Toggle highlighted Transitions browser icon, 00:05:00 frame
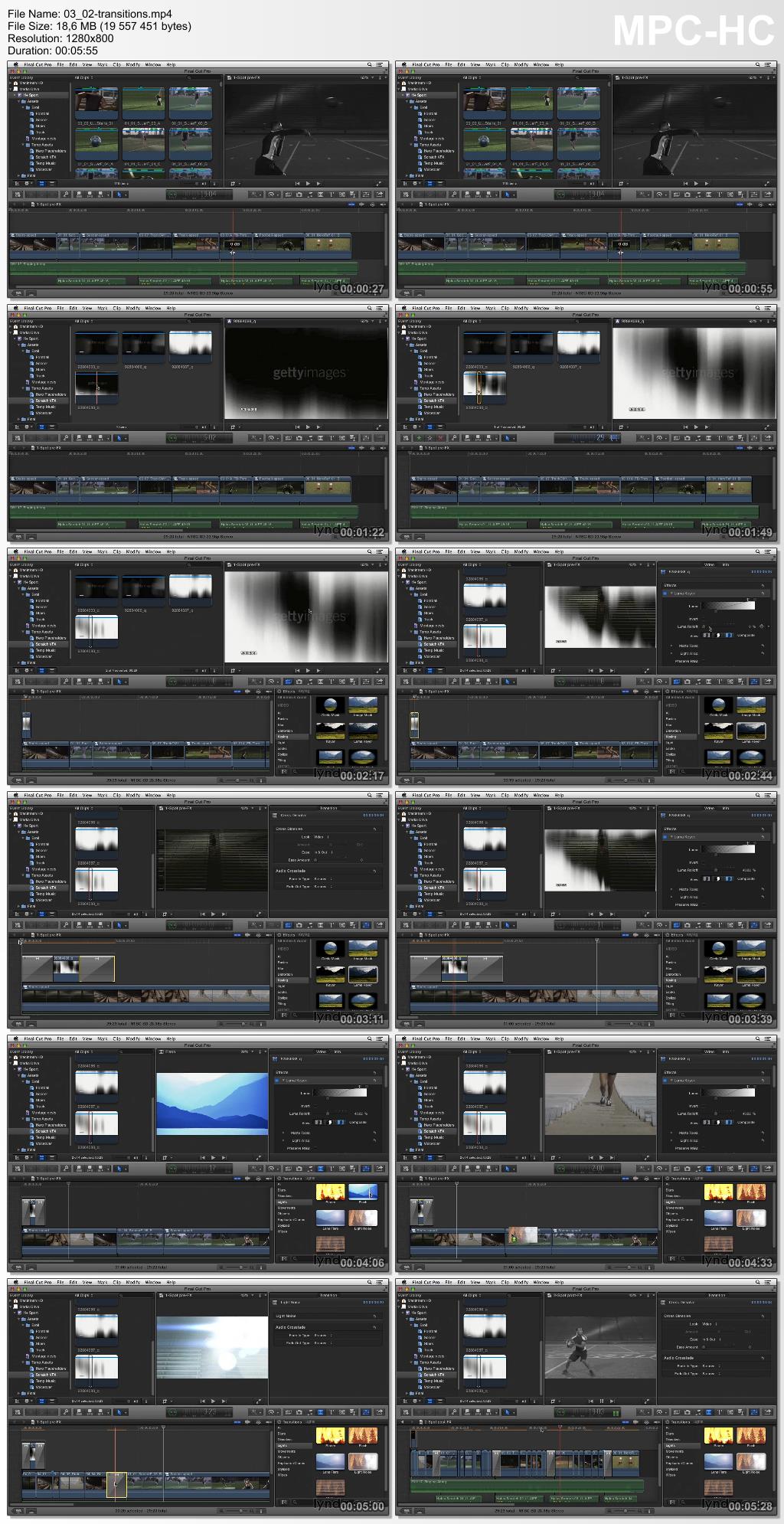This screenshot has height=1524, width=784. tap(321, 1412)
